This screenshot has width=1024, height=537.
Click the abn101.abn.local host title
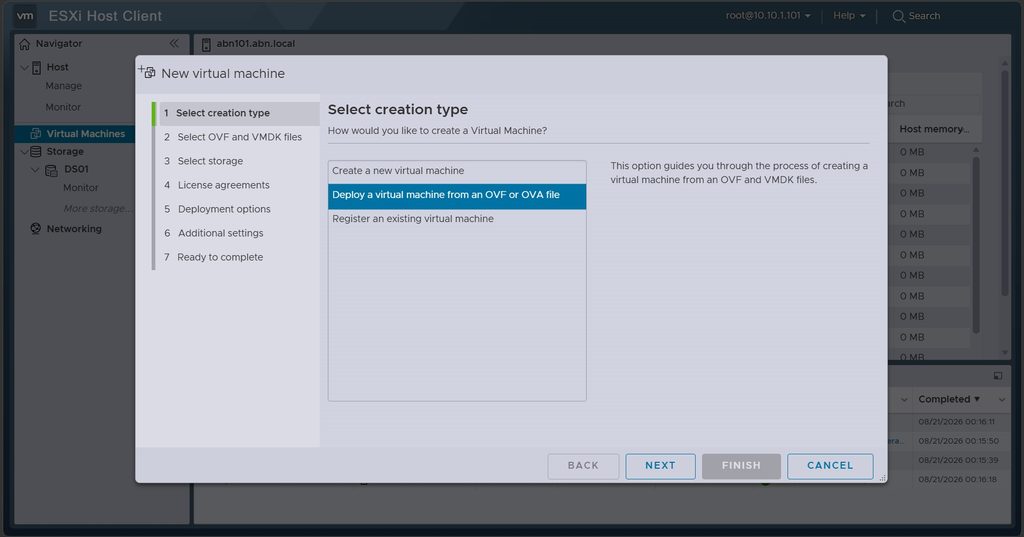pyautogui.click(x=255, y=44)
